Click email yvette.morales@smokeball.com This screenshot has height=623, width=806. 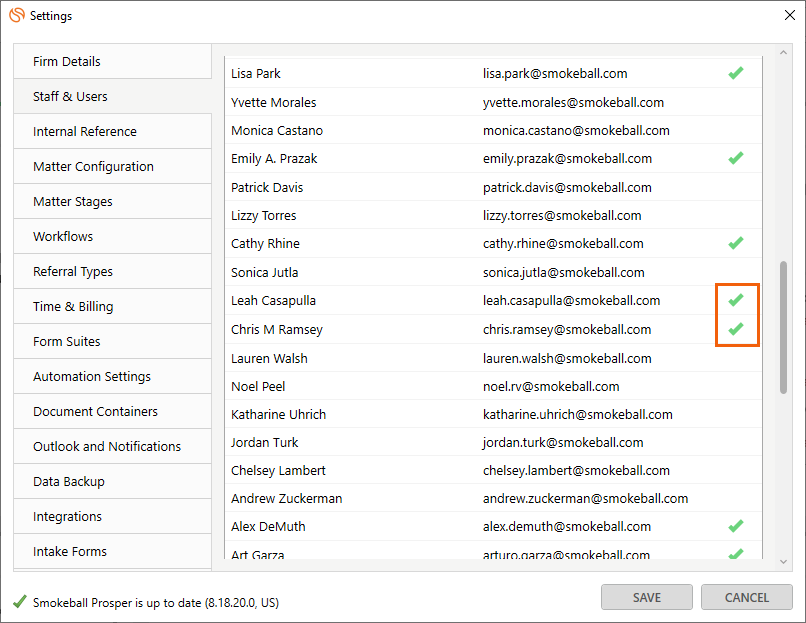point(573,102)
